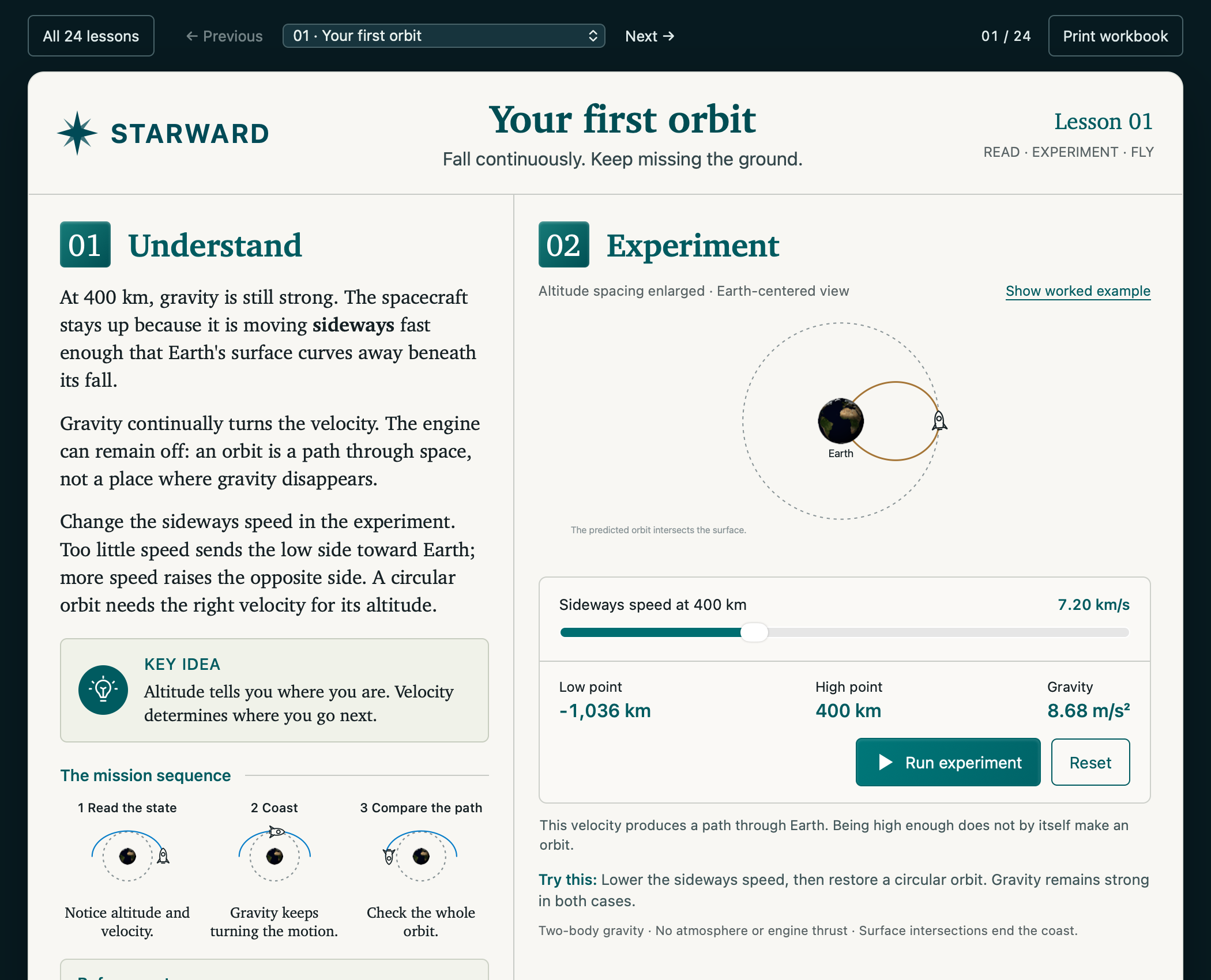This screenshot has width=1211, height=980.
Task: Click the Starward star logo icon
Action: pyautogui.click(x=77, y=133)
